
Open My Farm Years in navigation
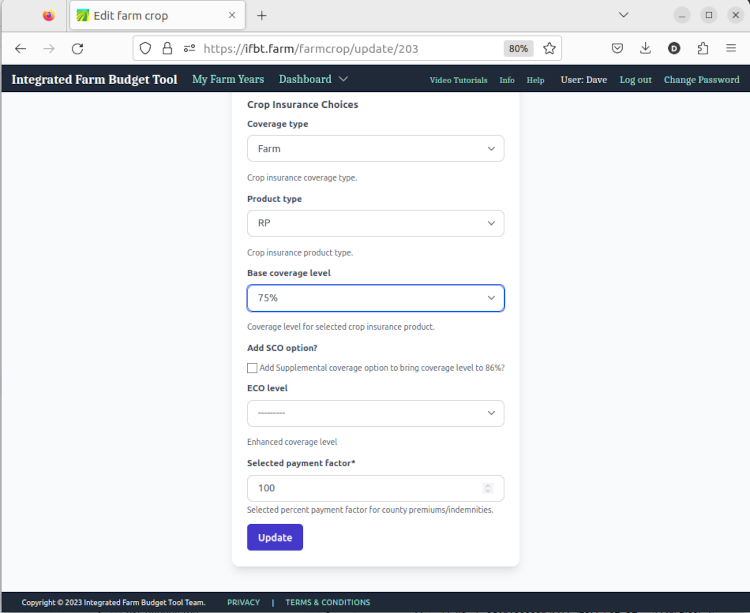point(228,79)
